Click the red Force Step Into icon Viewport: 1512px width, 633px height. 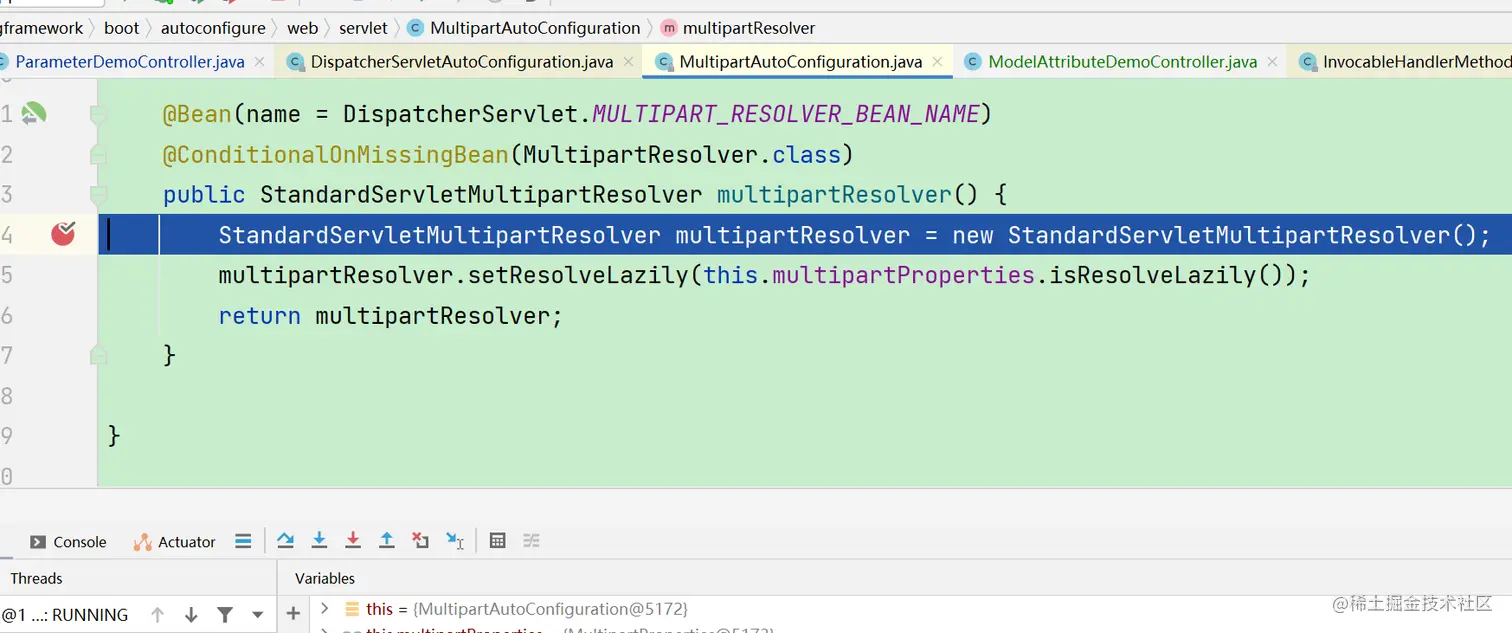pyautogui.click(x=353, y=541)
